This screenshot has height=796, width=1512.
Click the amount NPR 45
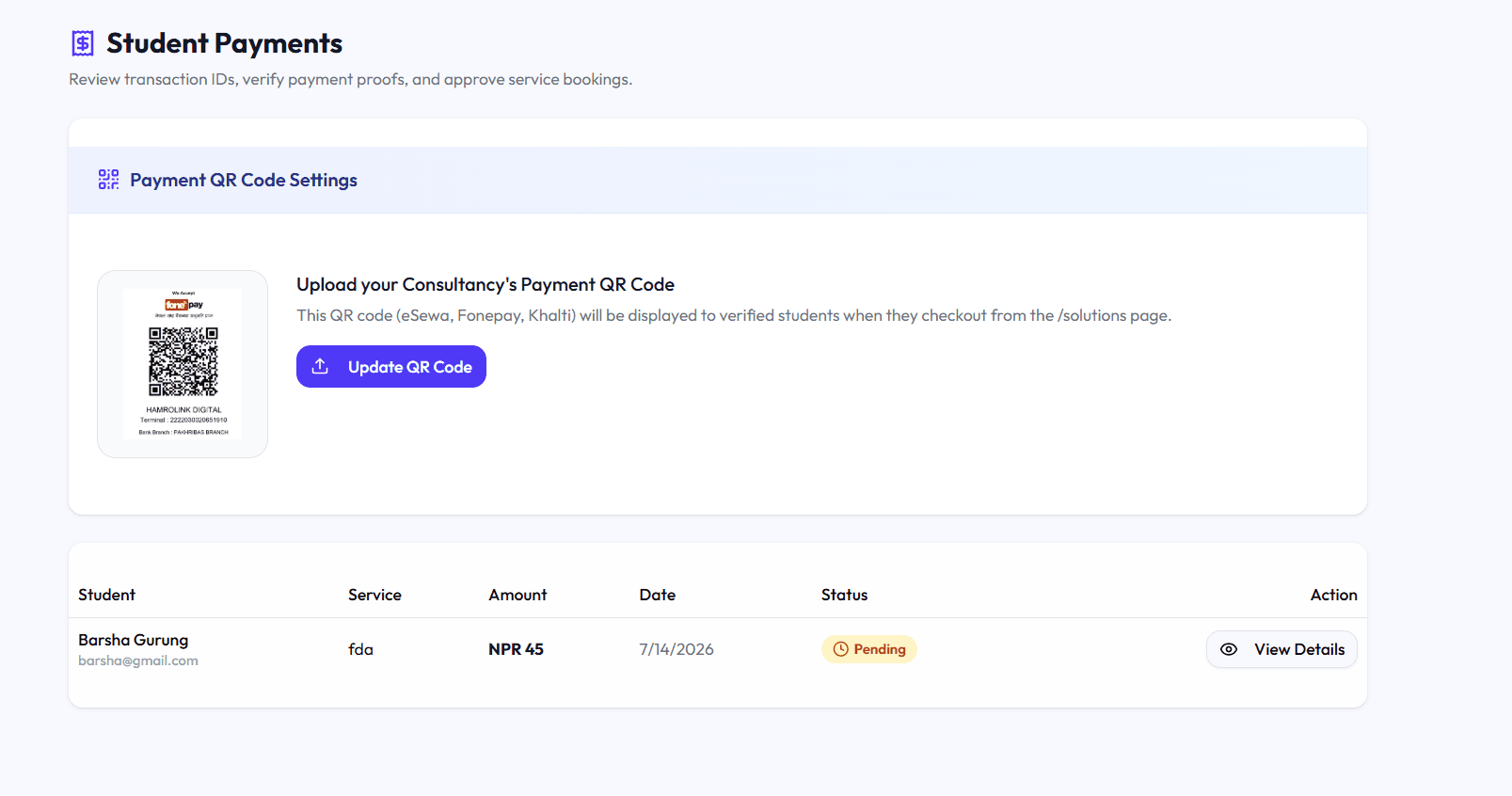click(x=516, y=649)
